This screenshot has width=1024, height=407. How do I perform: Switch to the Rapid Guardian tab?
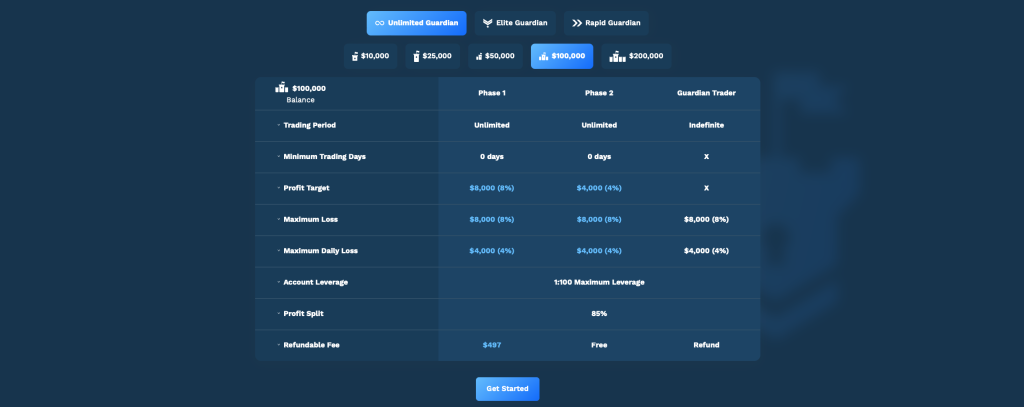606,23
